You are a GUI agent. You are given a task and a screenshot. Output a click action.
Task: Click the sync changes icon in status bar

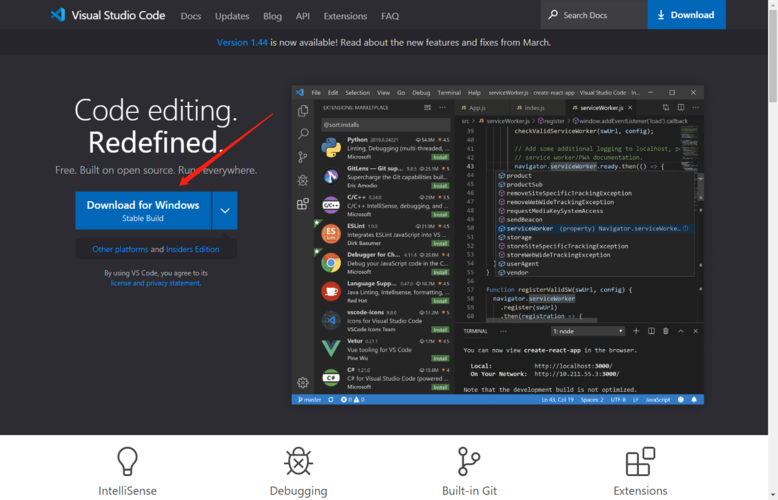click(x=331, y=400)
